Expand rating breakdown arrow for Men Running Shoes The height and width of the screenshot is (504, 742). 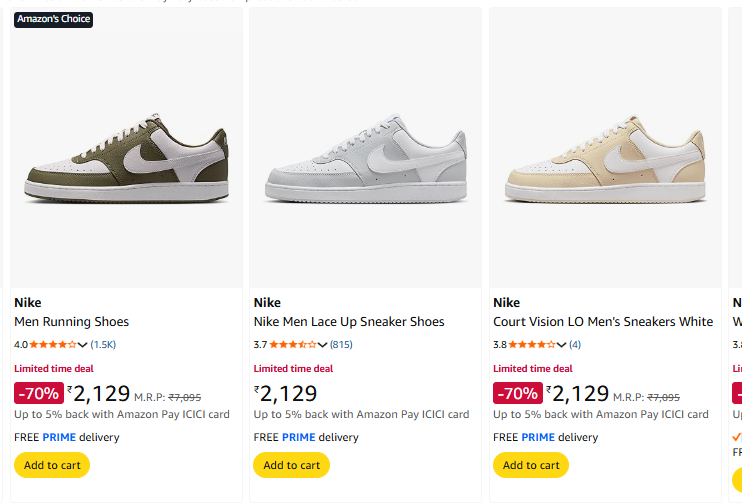(83, 345)
